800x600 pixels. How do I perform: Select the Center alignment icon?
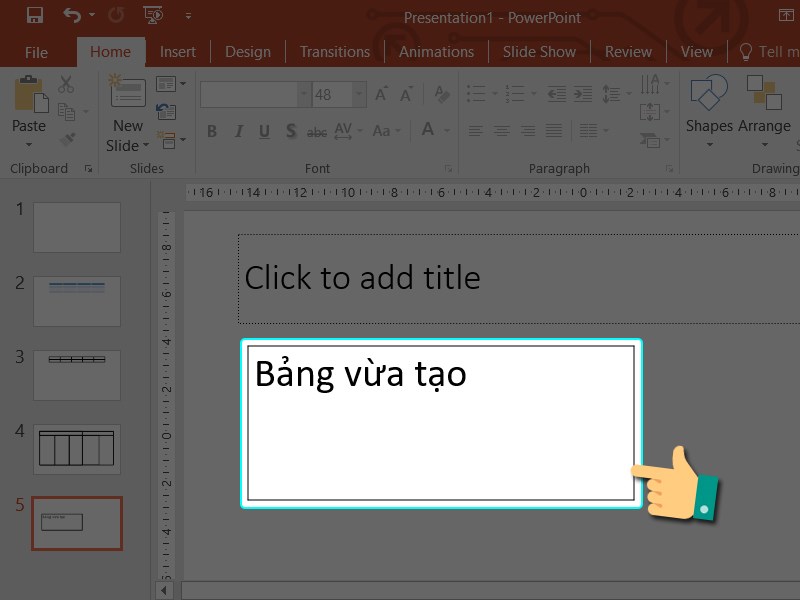(x=503, y=130)
